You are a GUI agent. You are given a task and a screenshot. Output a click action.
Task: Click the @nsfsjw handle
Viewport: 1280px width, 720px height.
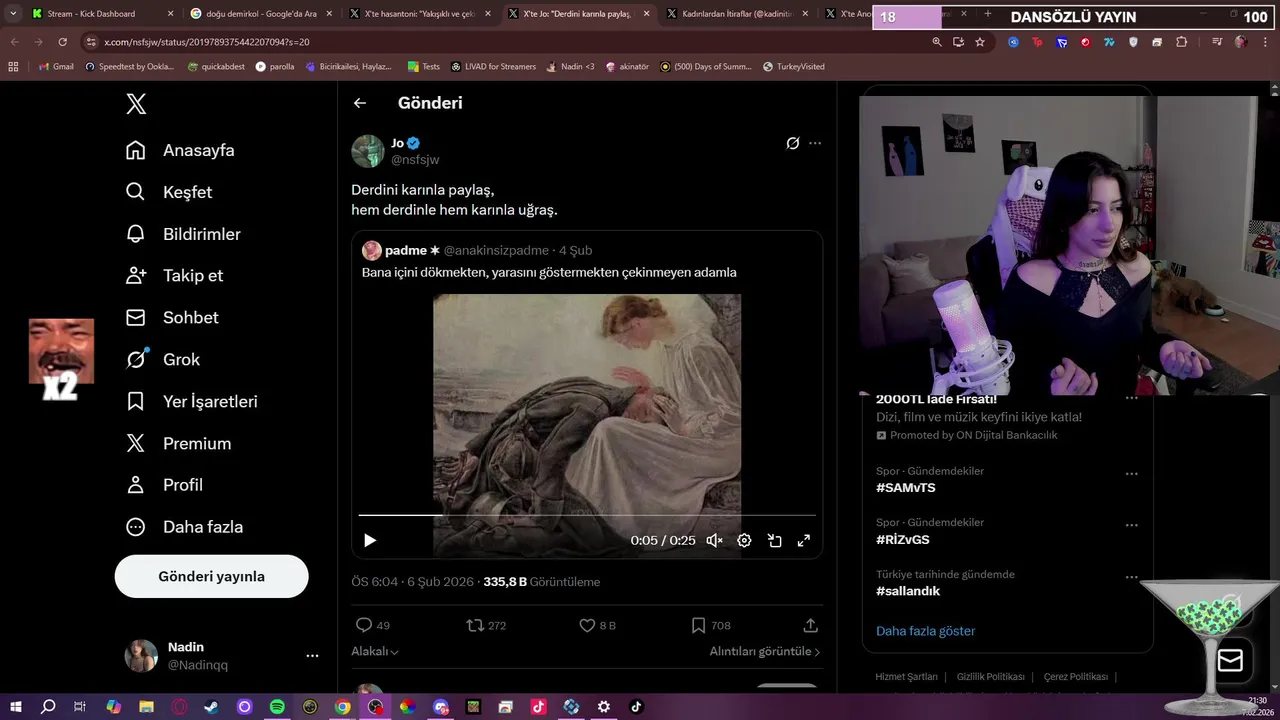415,160
